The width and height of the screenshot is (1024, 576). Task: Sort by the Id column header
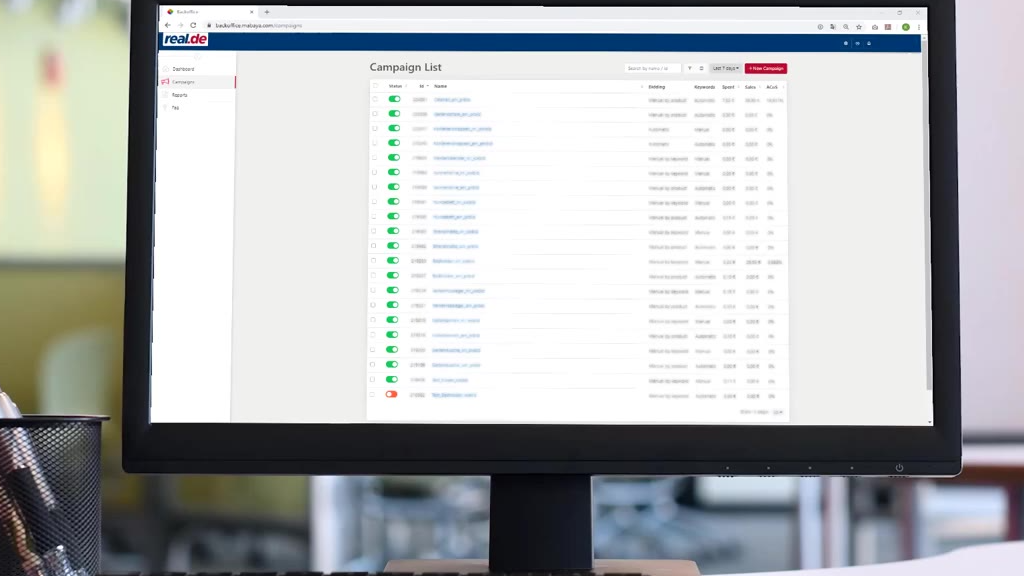(x=422, y=86)
